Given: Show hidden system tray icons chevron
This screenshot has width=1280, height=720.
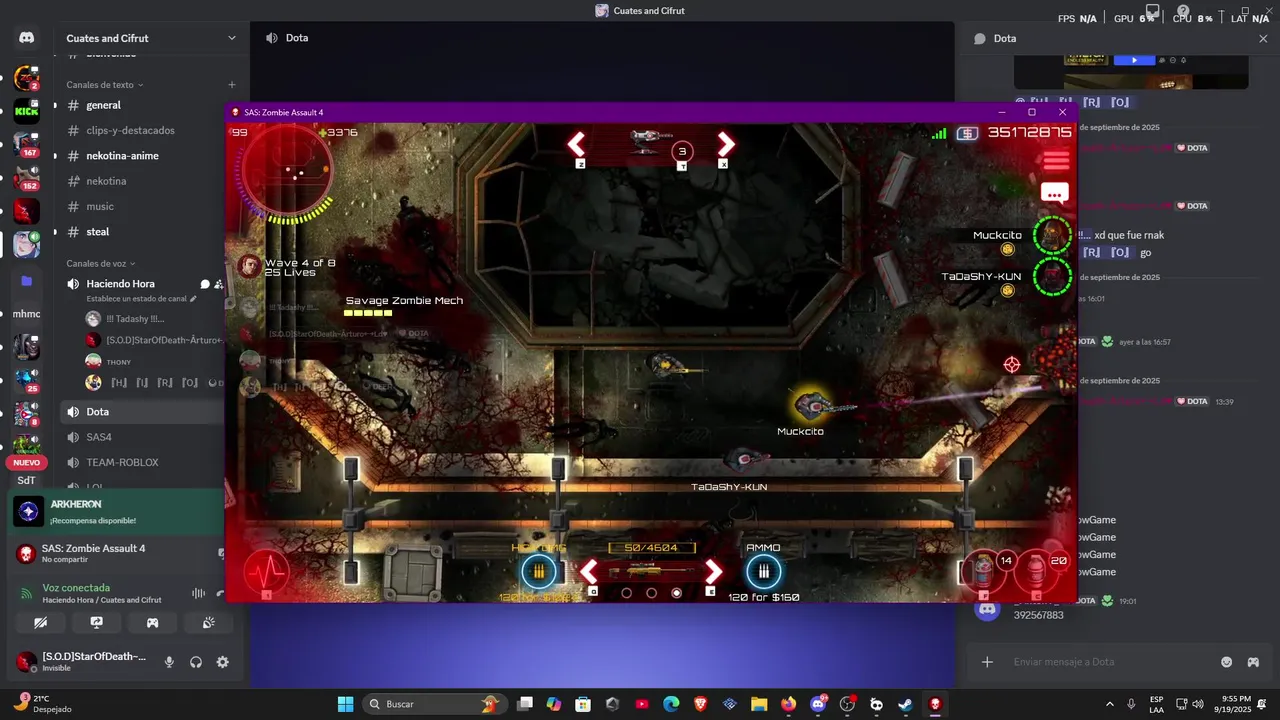Looking at the screenshot, I should click(x=1109, y=704).
